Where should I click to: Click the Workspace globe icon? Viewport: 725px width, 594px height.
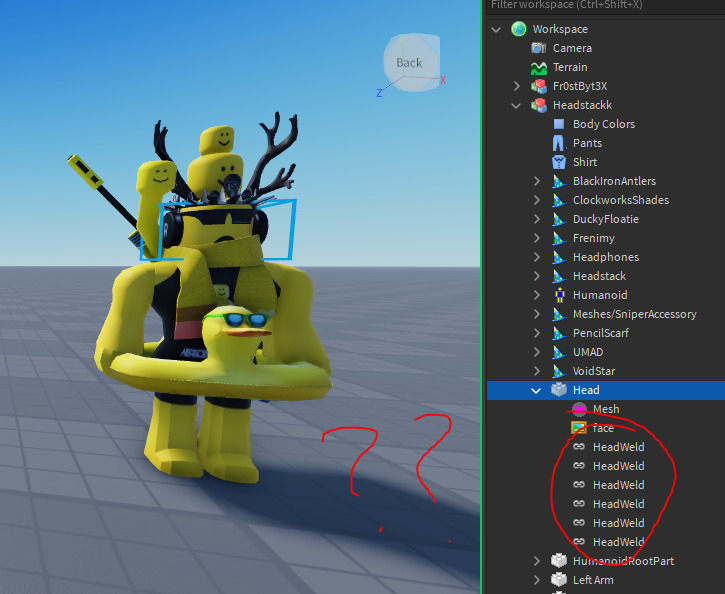coord(519,29)
